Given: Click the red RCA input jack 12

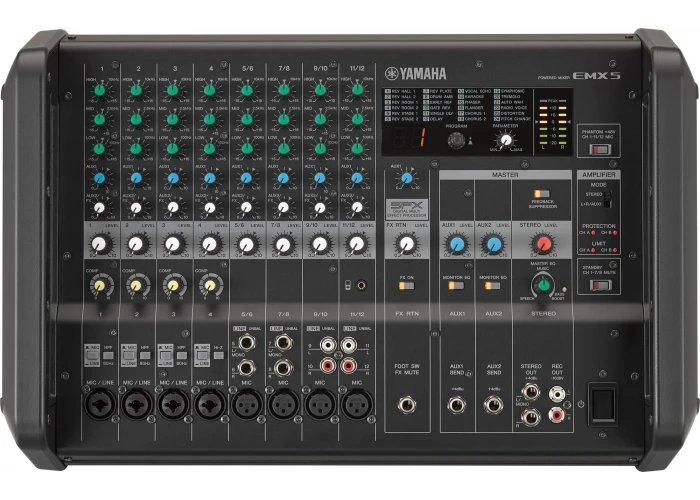Looking at the screenshot, I should [x=349, y=366].
